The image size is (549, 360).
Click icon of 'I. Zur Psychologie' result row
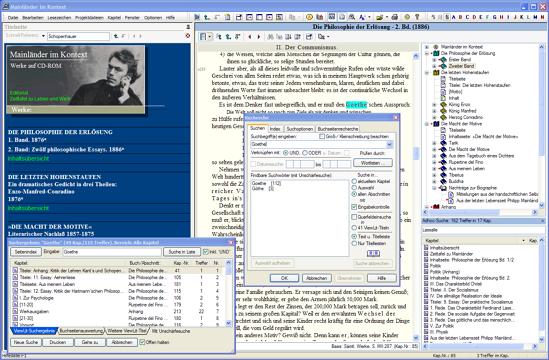click(x=15, y=298)
